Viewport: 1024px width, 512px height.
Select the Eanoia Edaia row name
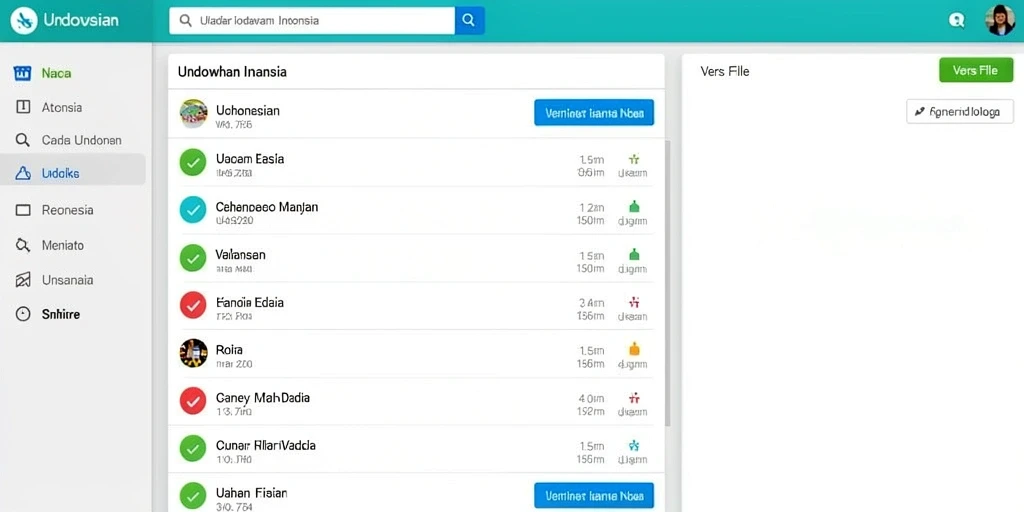(249, 302)
